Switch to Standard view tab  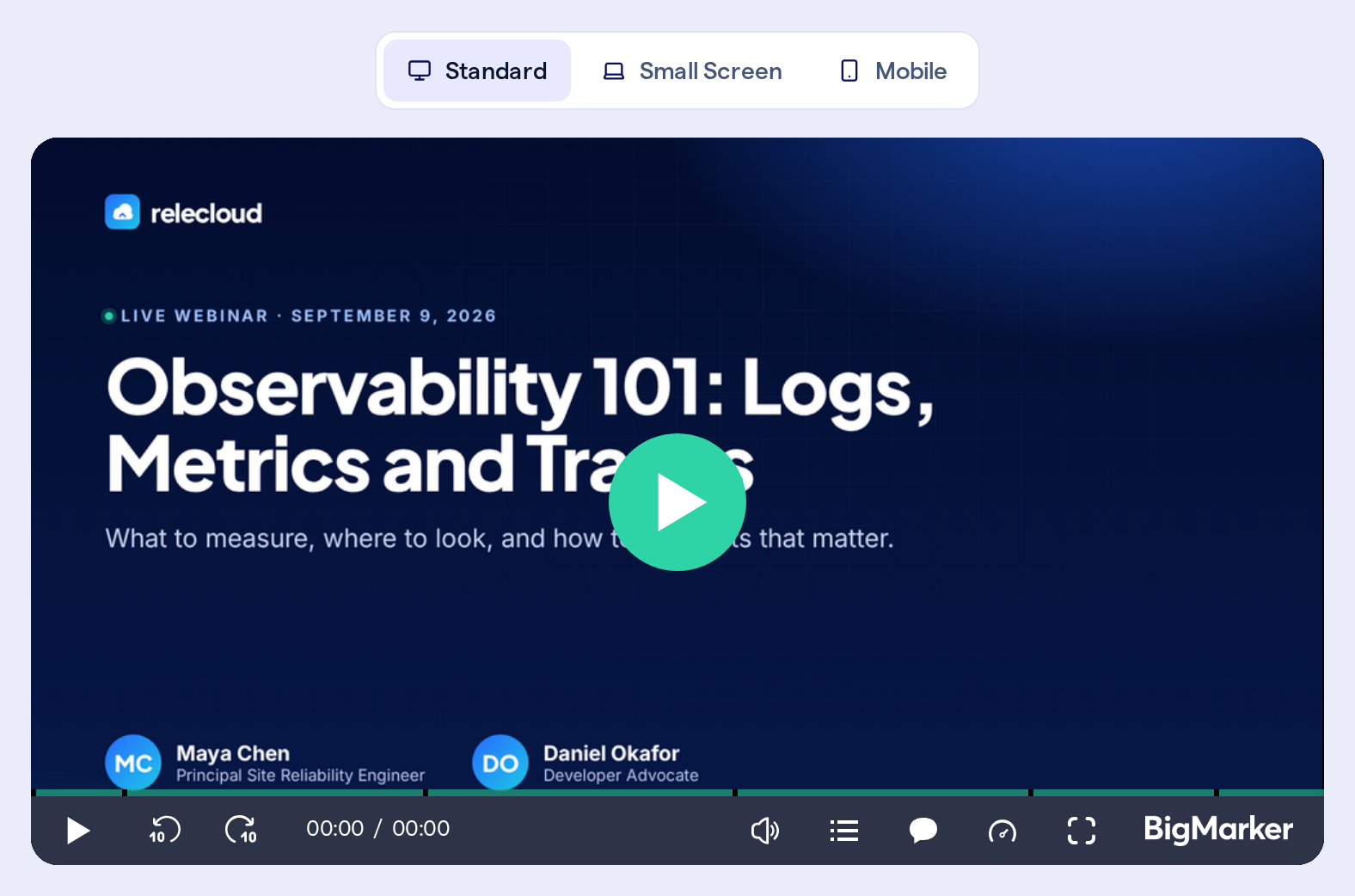pyautogui.click(x=477, y=71)
